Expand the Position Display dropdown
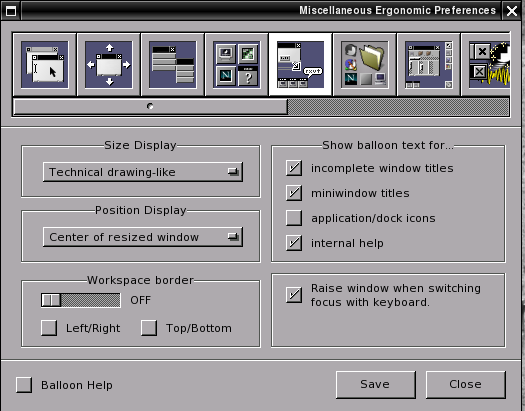This screenshot has width=525, height=411. [143, 237]
